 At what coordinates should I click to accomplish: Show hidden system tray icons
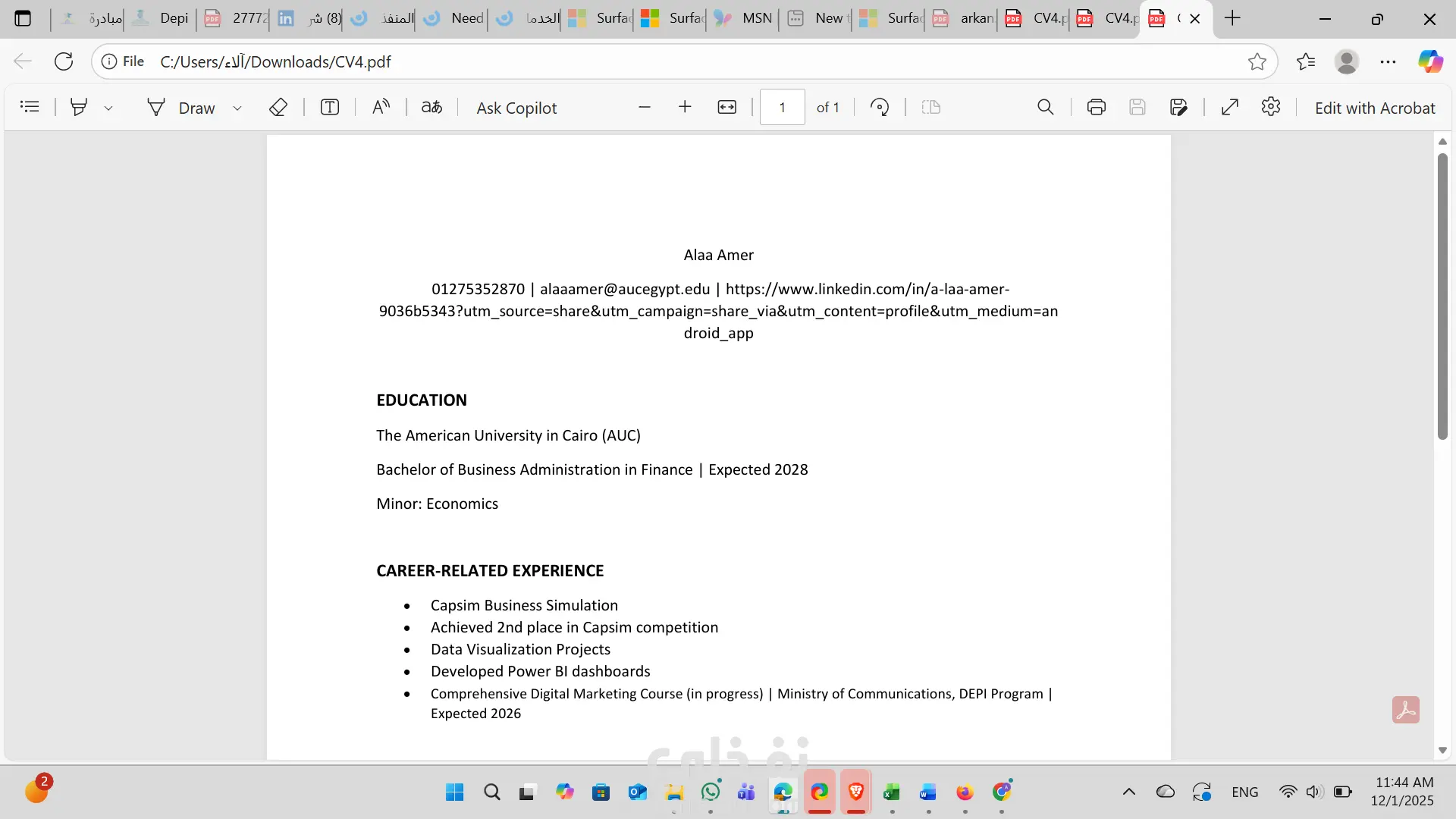point(1128,792)
